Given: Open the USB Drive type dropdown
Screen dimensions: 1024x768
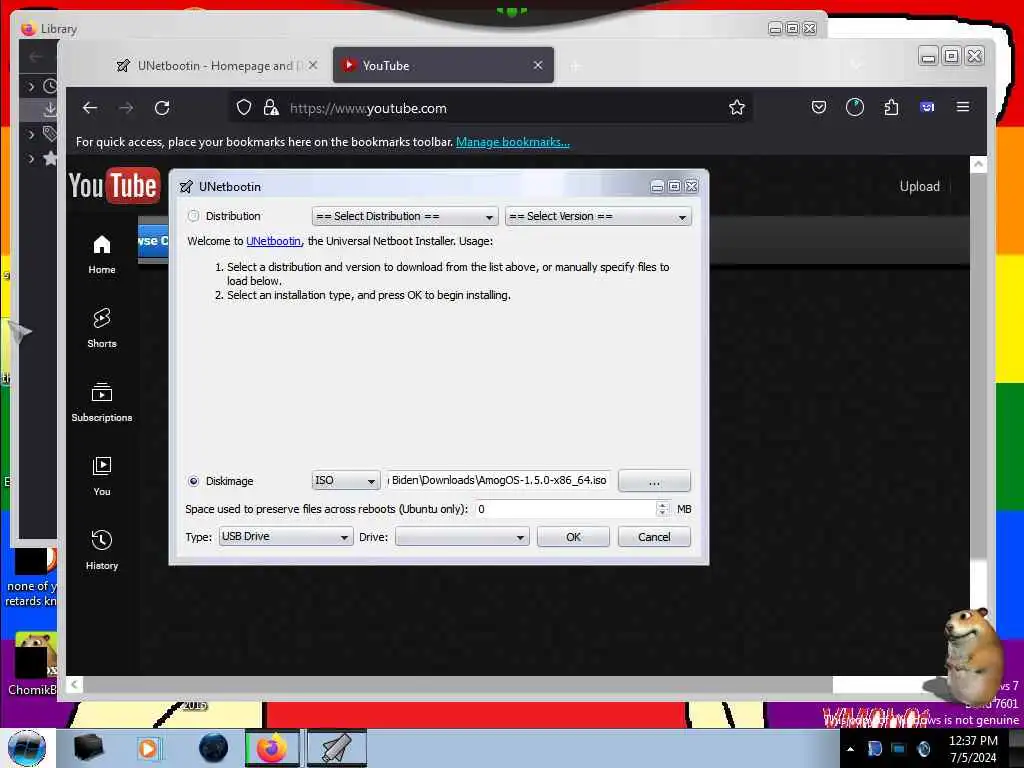Looking at the screenshot, I should tap(285, 537).
